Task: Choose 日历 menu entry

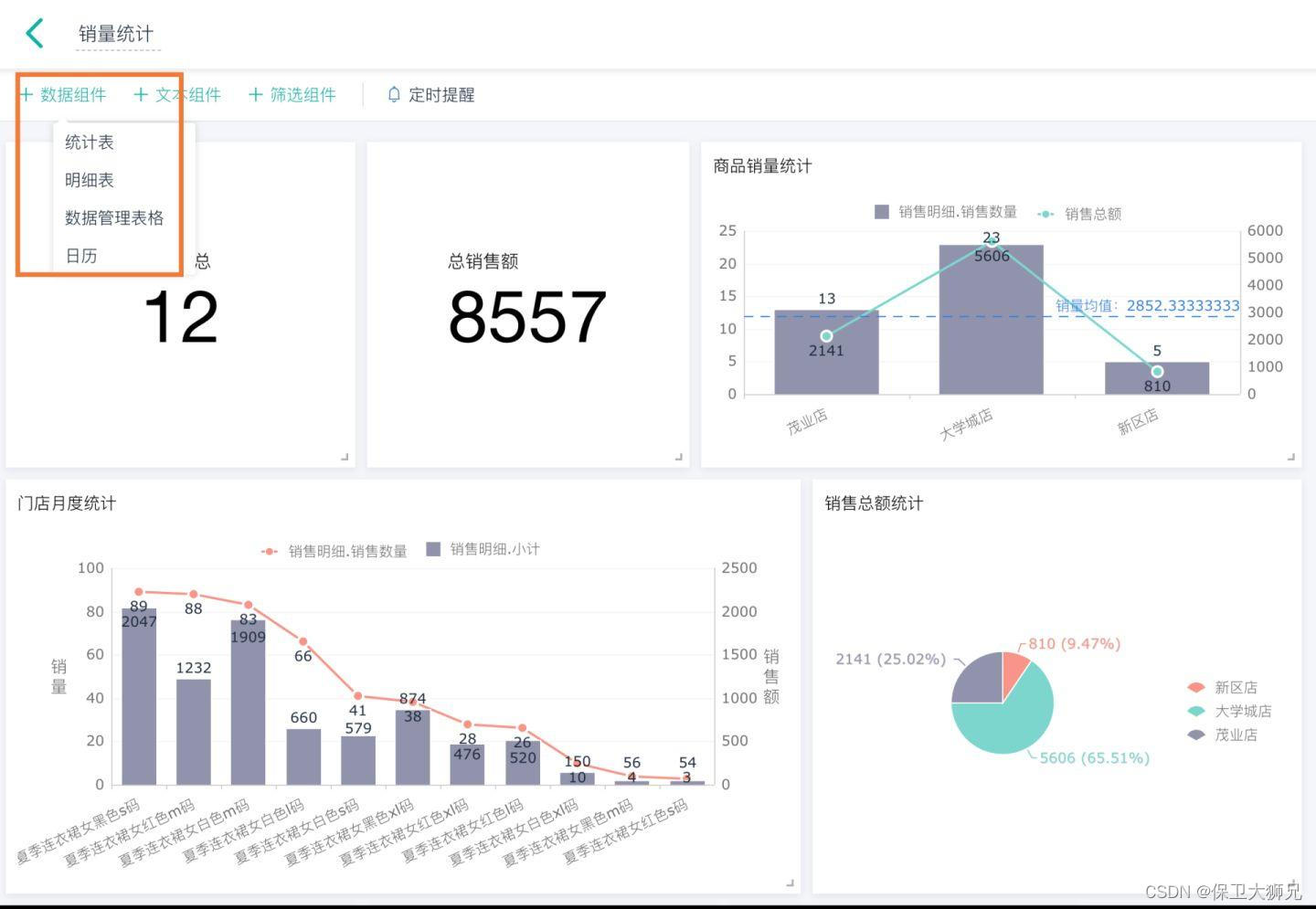Action: (81, 256)
